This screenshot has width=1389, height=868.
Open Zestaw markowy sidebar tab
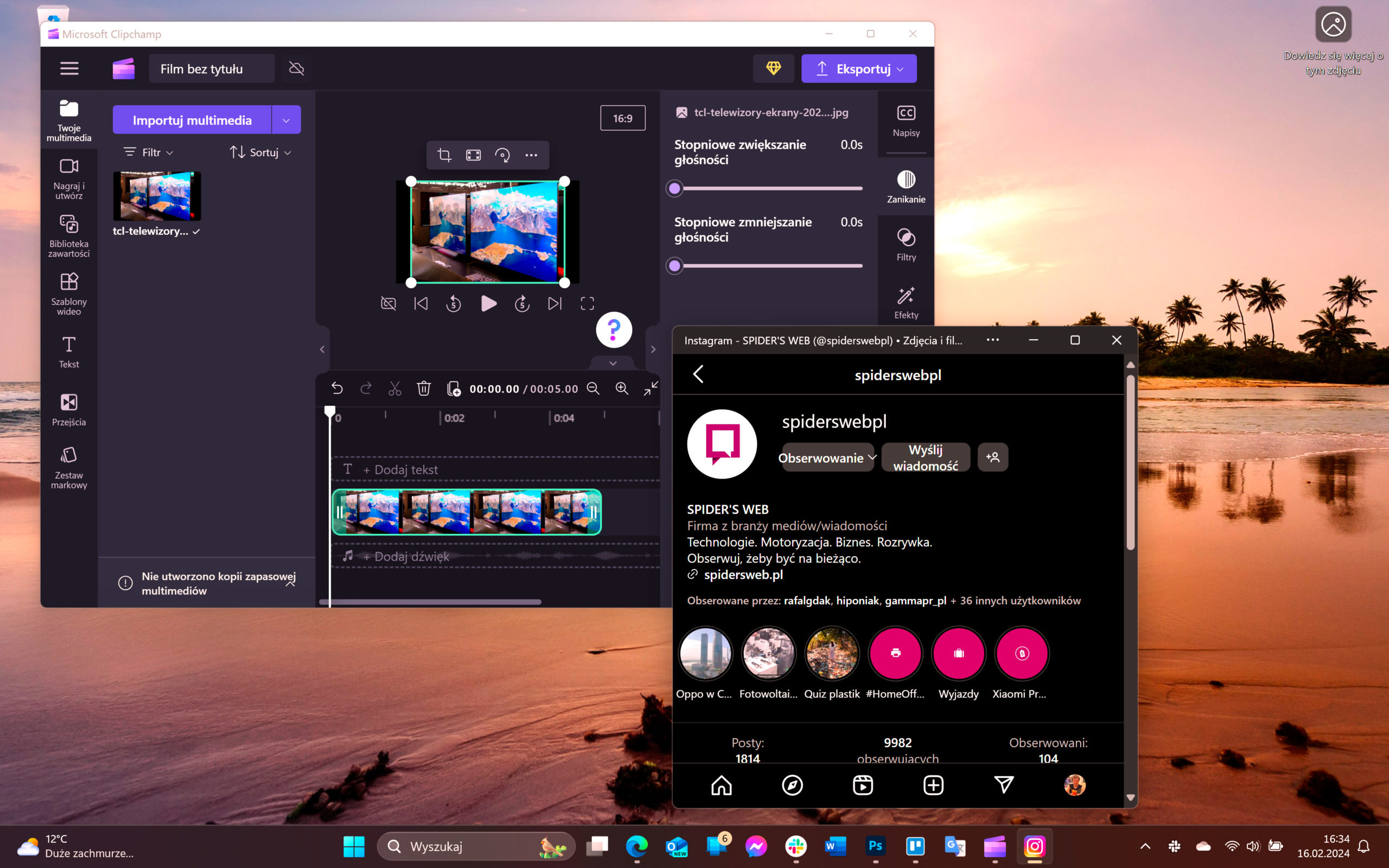(69, 468)
